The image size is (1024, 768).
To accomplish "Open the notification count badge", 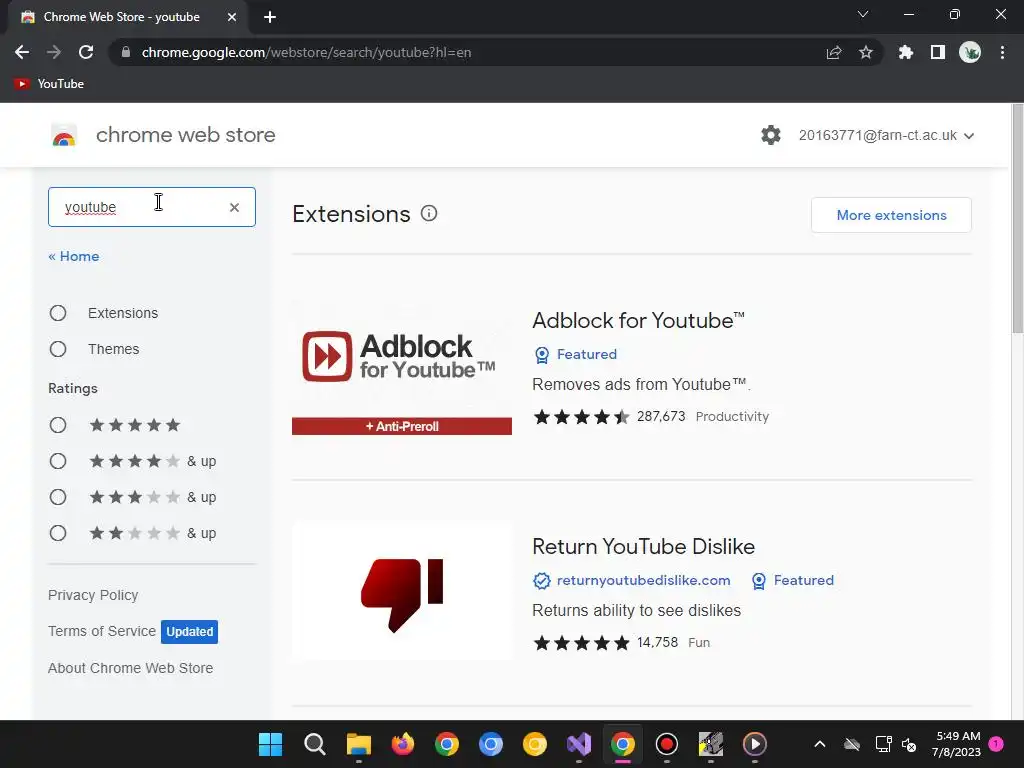I will (x=996, y=744).
